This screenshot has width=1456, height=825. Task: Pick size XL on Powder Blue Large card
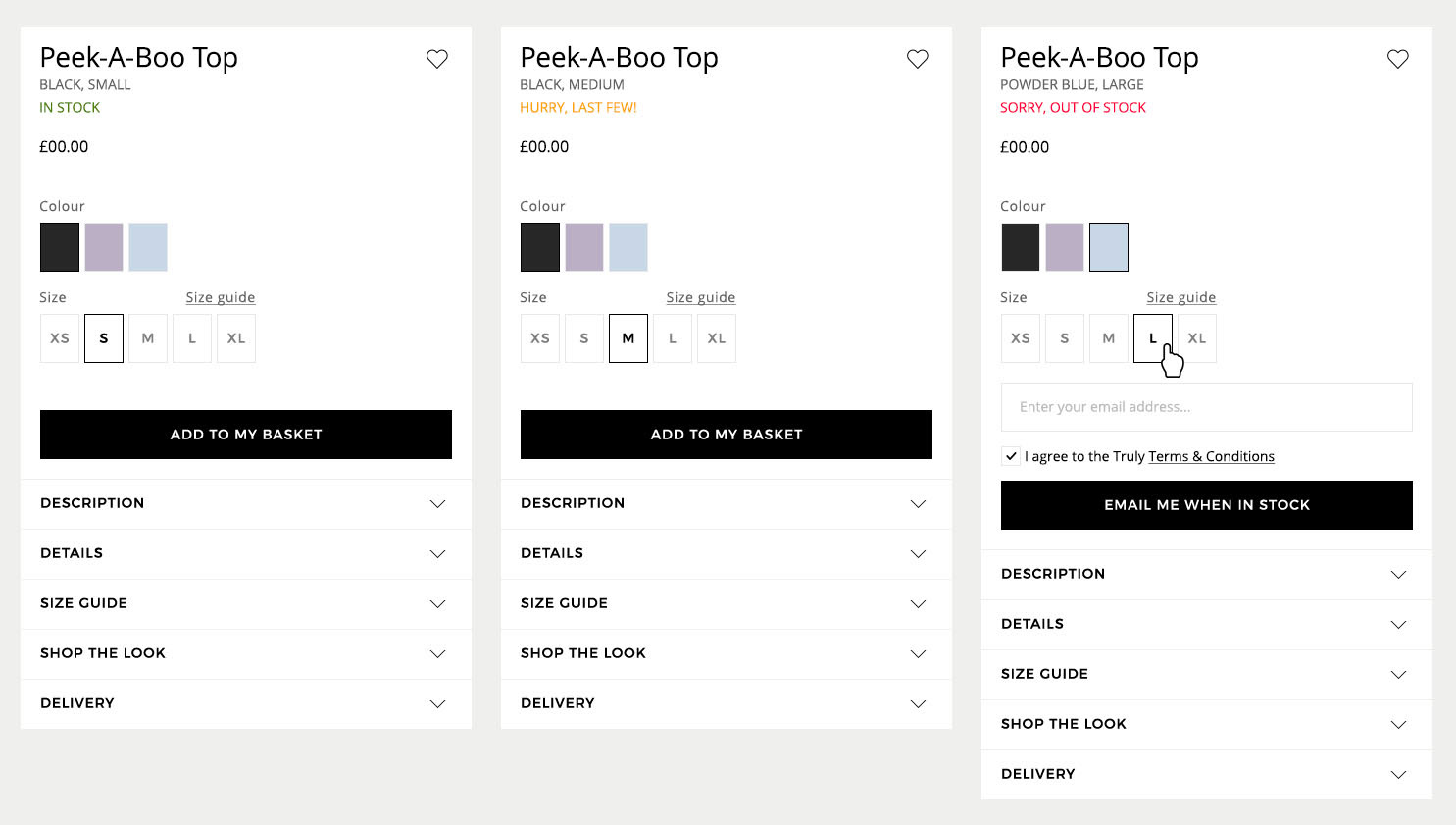click(x=1197, y=338)
